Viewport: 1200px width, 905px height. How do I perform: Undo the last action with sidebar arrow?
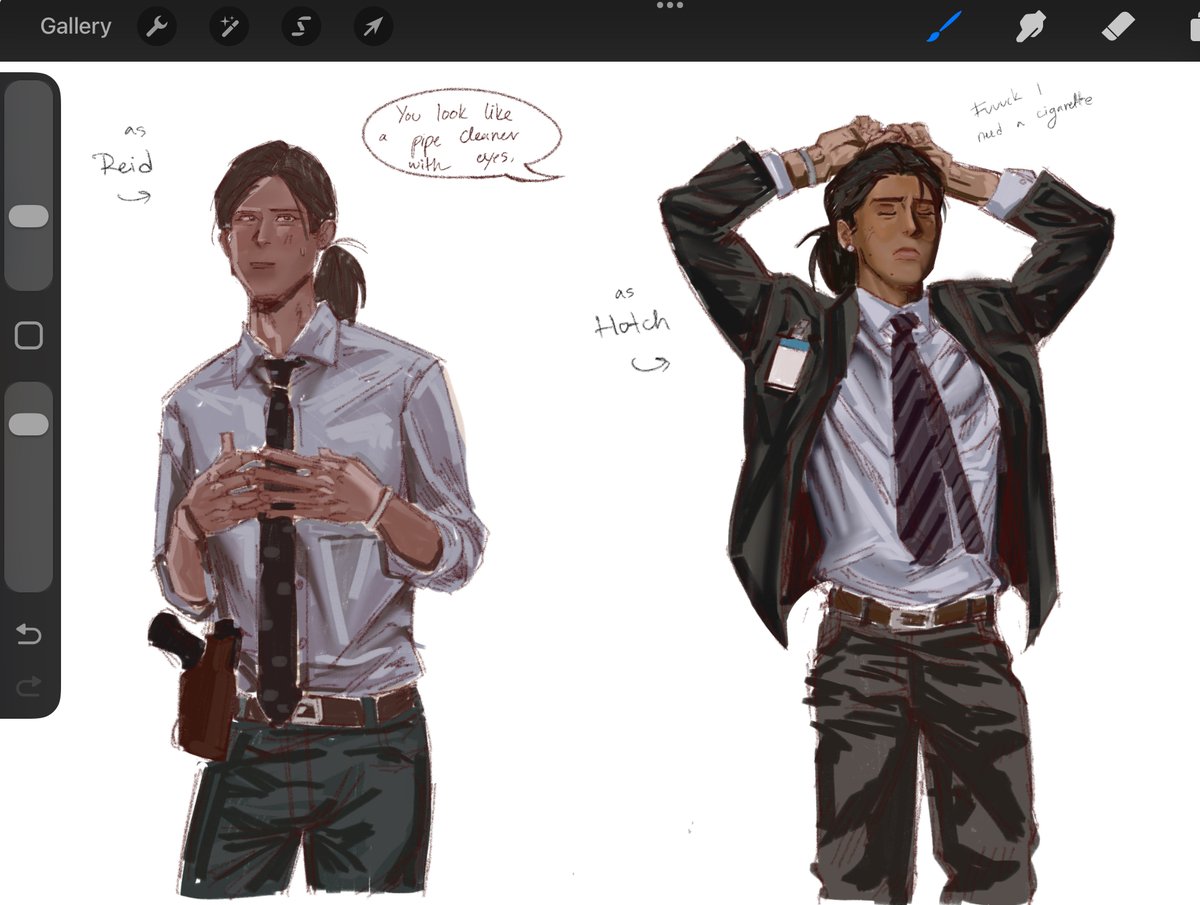[29, 634]
